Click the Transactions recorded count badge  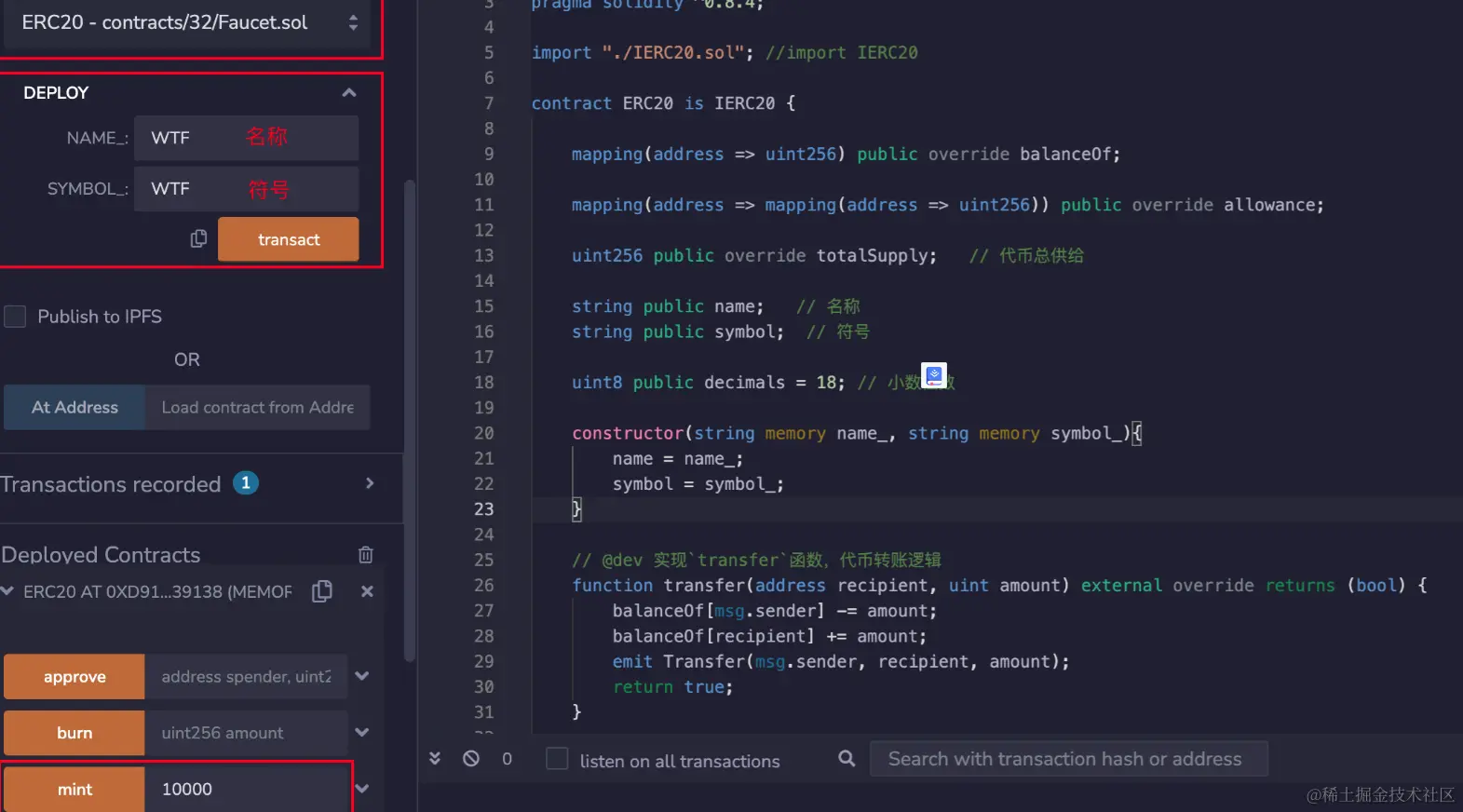coord(246,483)
